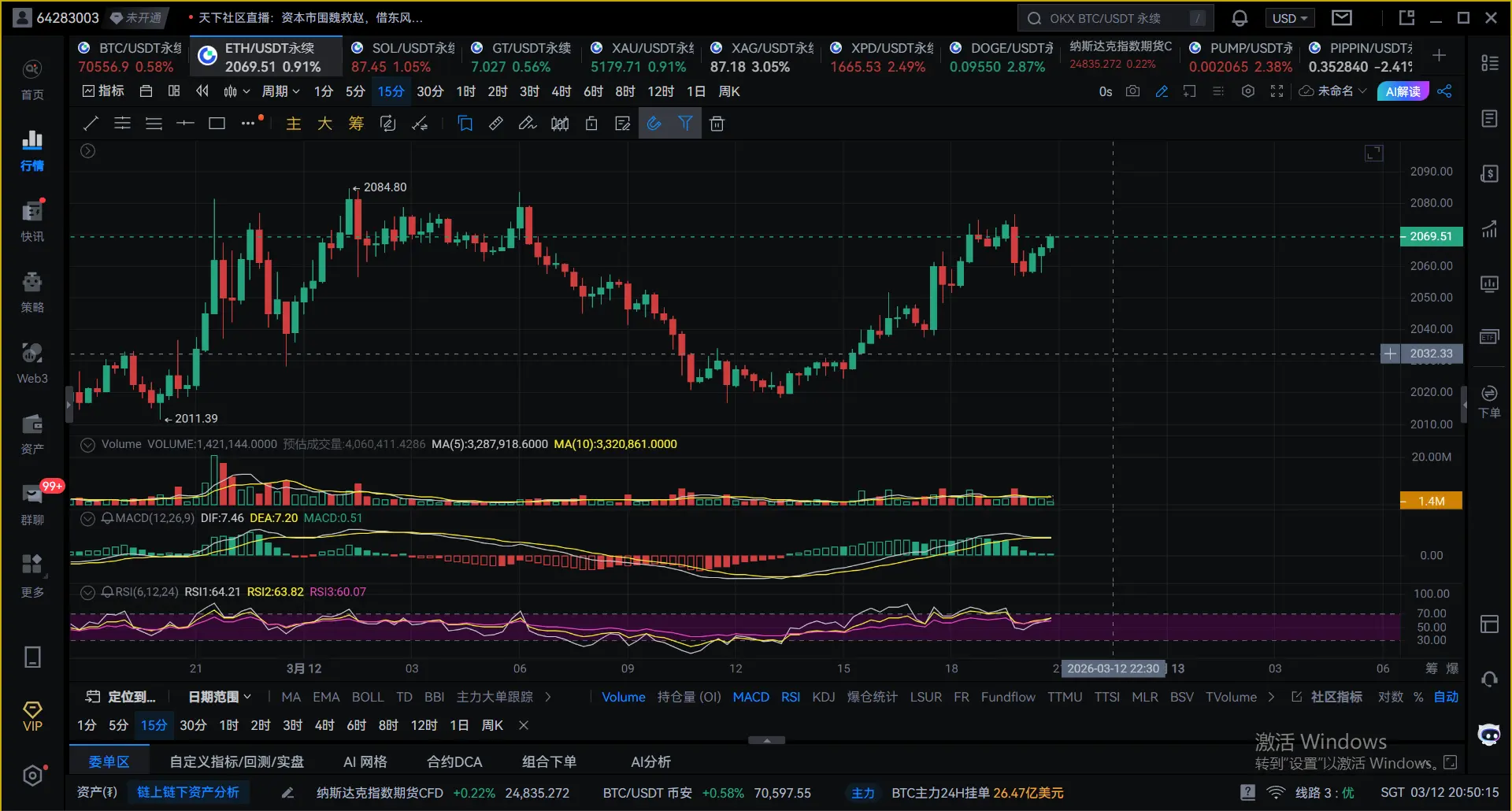The image size is (1512, 811).
Task: Collapse the Volume panel using its circle arrow
Action: click(88, 444)
